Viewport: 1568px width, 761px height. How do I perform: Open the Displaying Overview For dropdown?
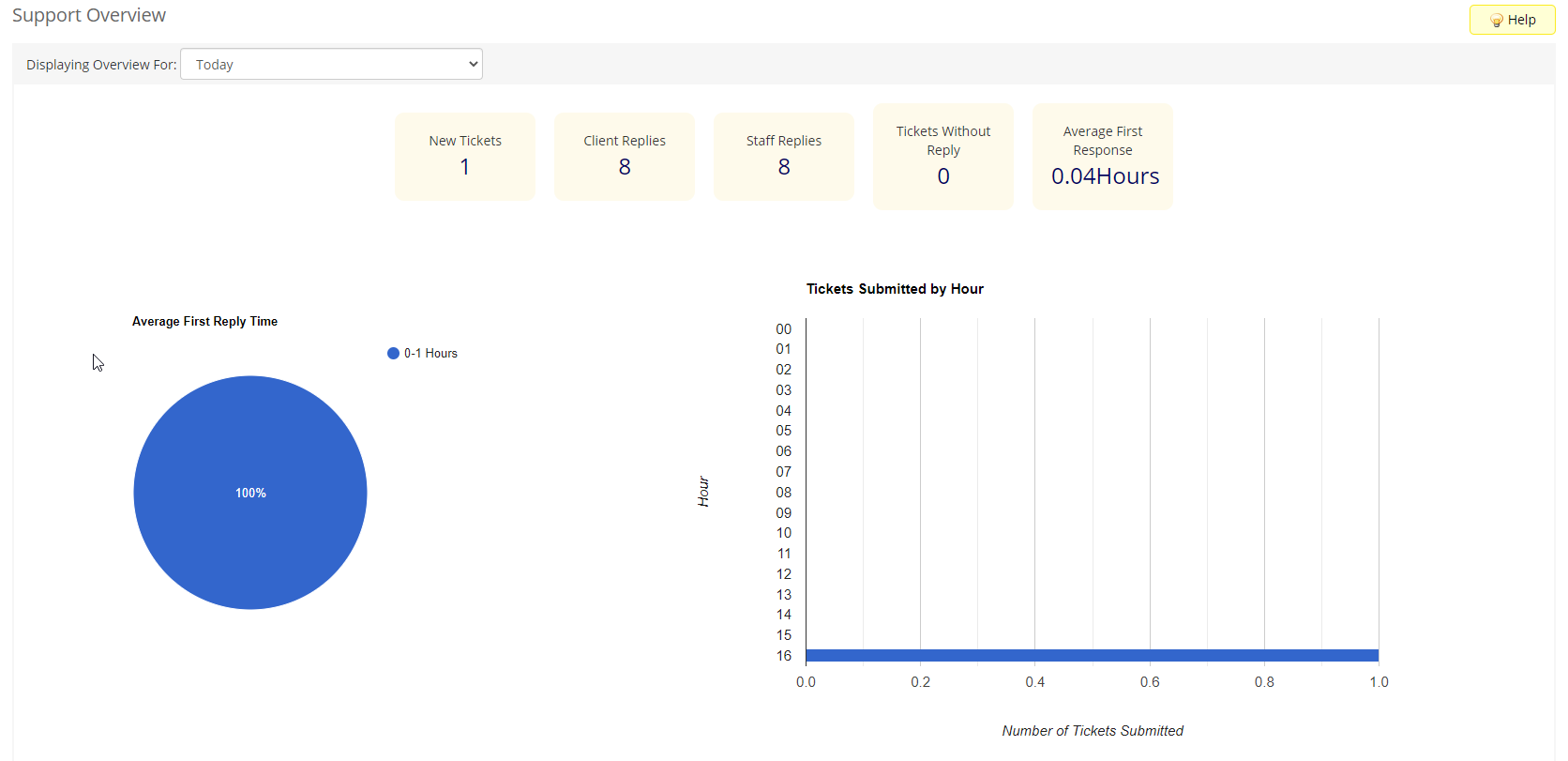click(331, 65)
